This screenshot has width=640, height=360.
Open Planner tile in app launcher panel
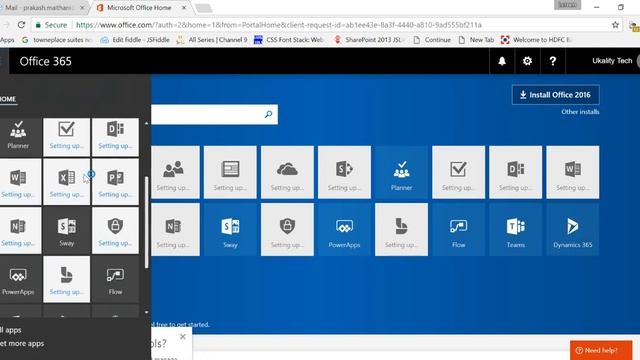pyautogui.click(x=18, y=137)
